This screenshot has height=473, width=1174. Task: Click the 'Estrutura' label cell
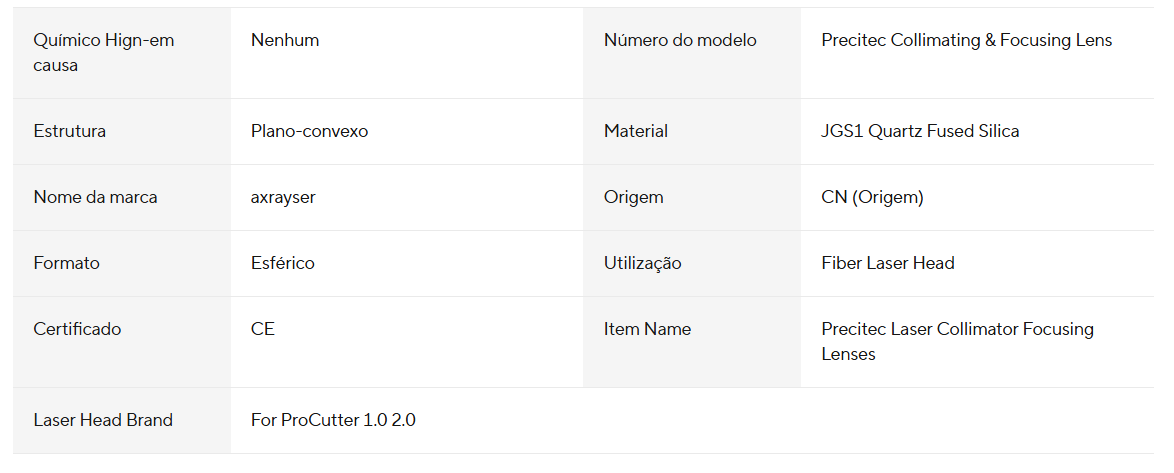tap(122, 132)
